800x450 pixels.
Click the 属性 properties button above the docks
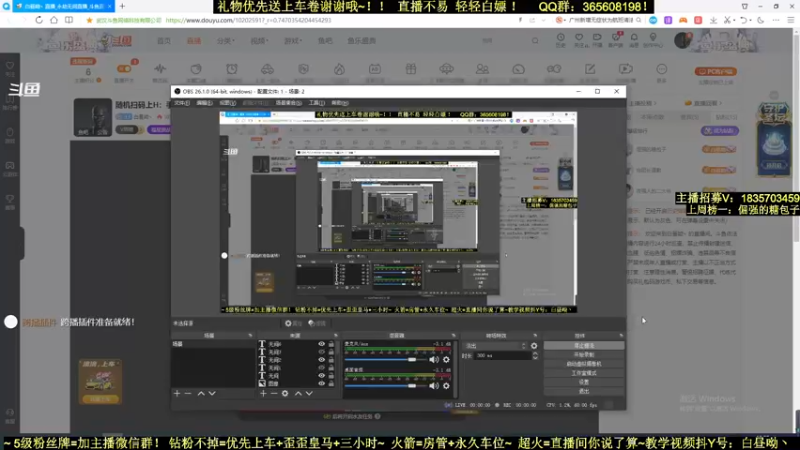[293, 323]
